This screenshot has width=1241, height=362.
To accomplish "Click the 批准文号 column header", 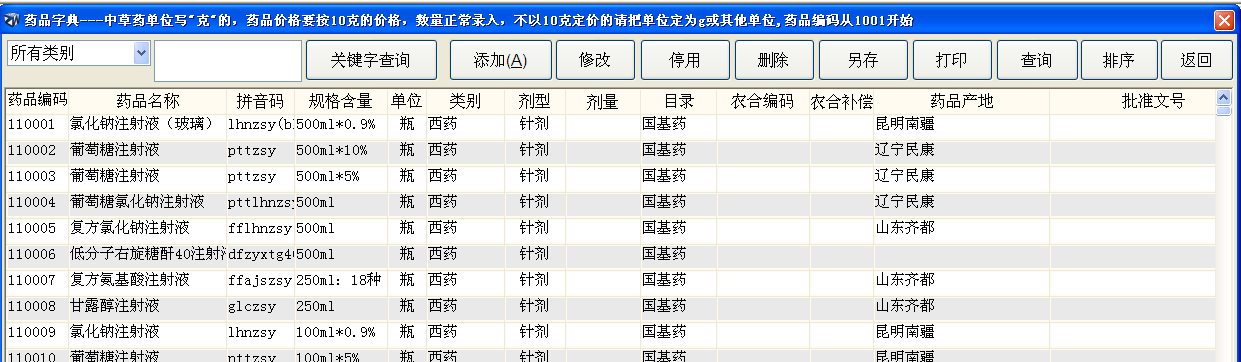I will coord(1132,101).
